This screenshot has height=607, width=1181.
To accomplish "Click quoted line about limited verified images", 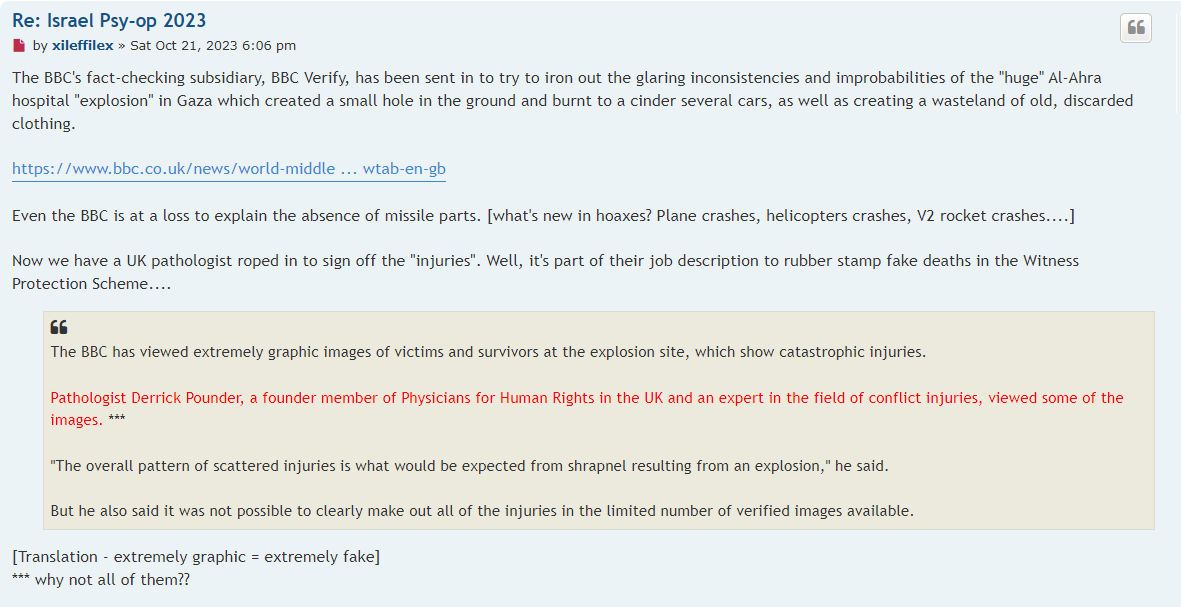I will coord(482,511).
